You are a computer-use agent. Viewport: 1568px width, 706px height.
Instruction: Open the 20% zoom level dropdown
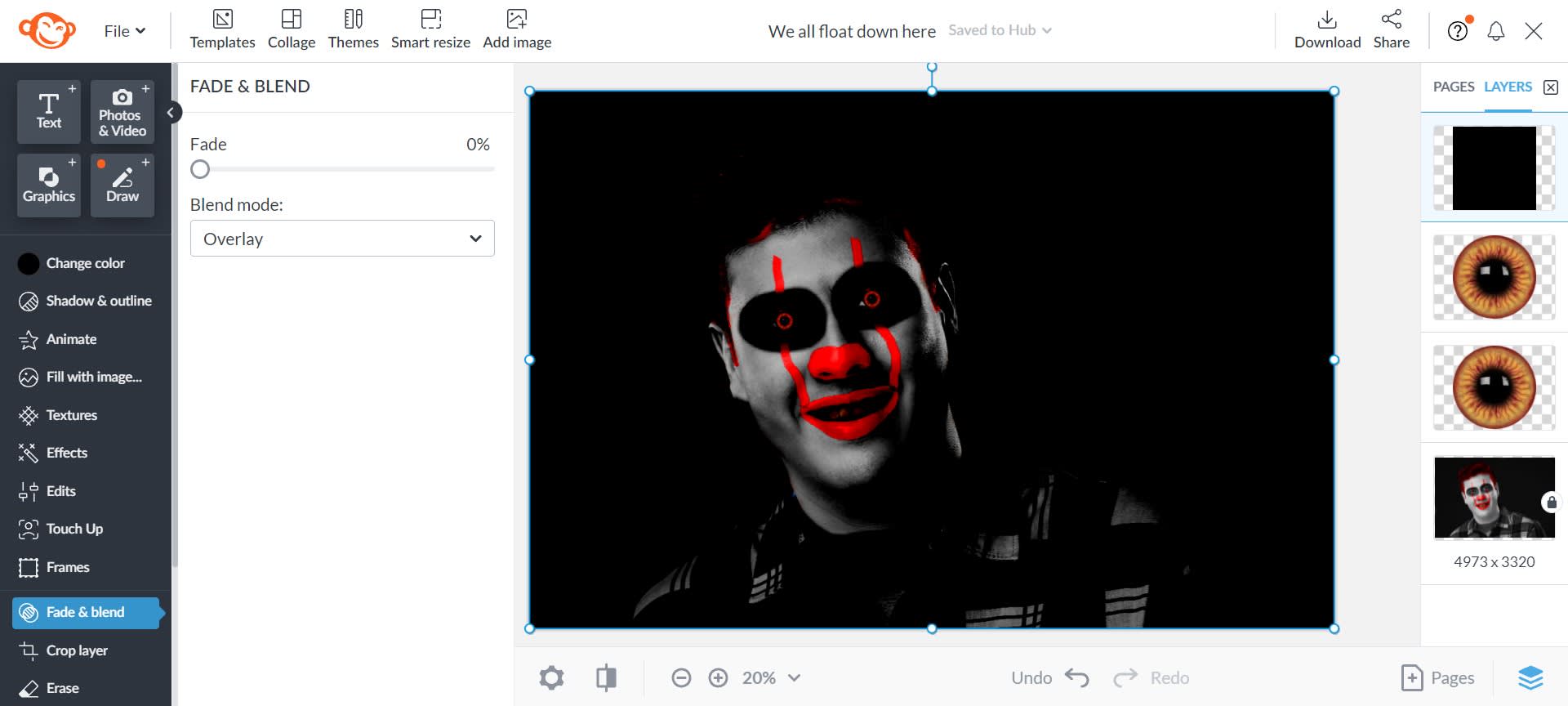pyautogui.click(x=771, y=677)
